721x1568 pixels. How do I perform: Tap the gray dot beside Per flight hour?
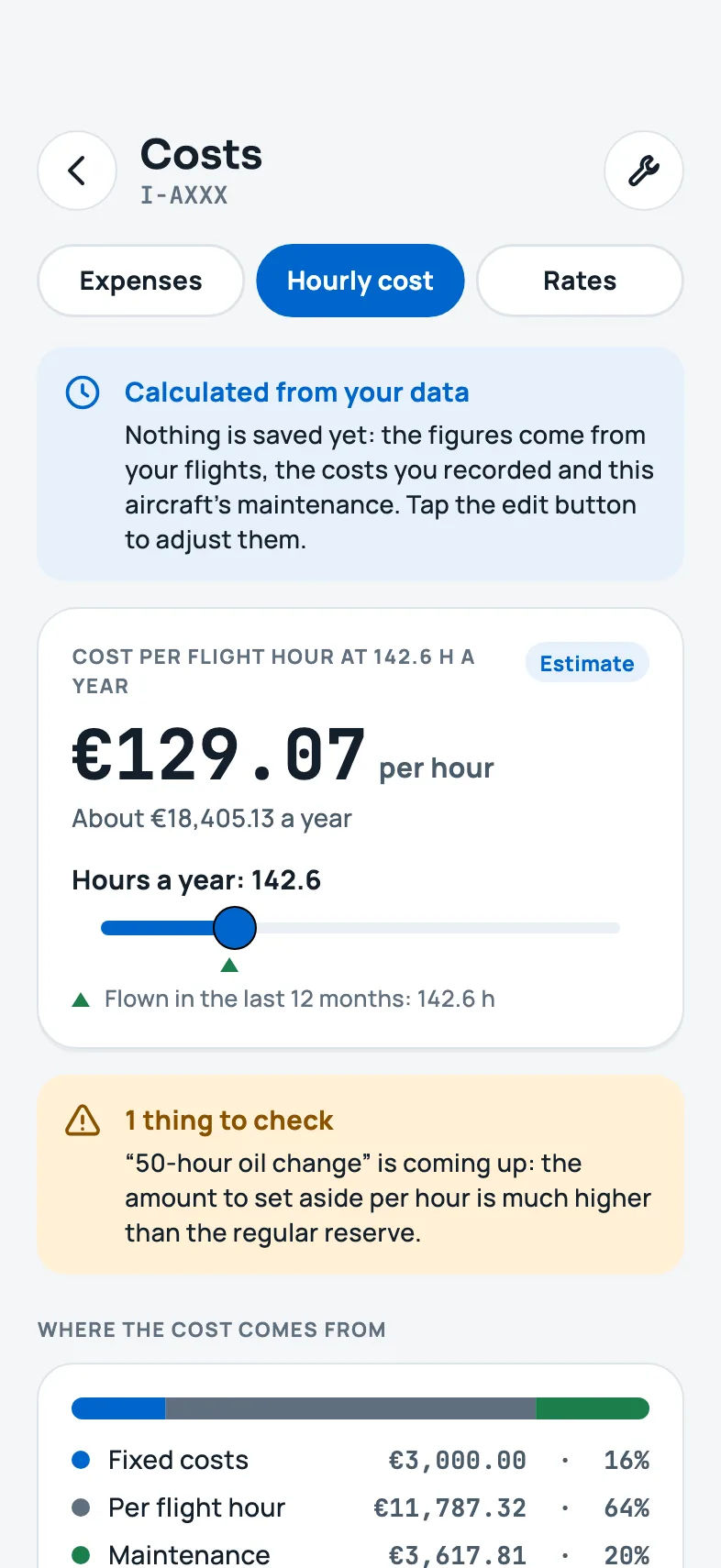coord(81,1507)
